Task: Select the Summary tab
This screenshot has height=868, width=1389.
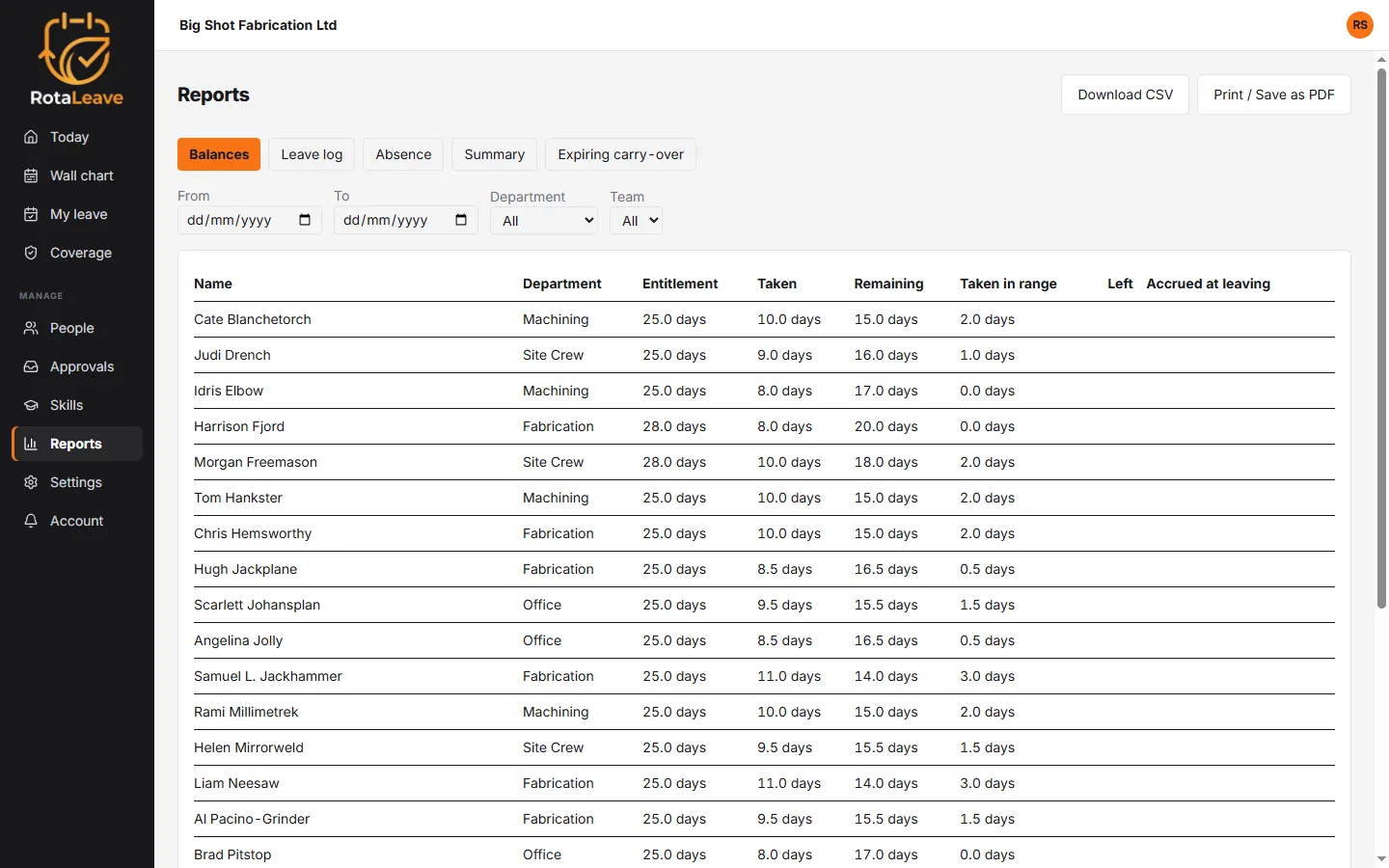Action: pos(494,154)
